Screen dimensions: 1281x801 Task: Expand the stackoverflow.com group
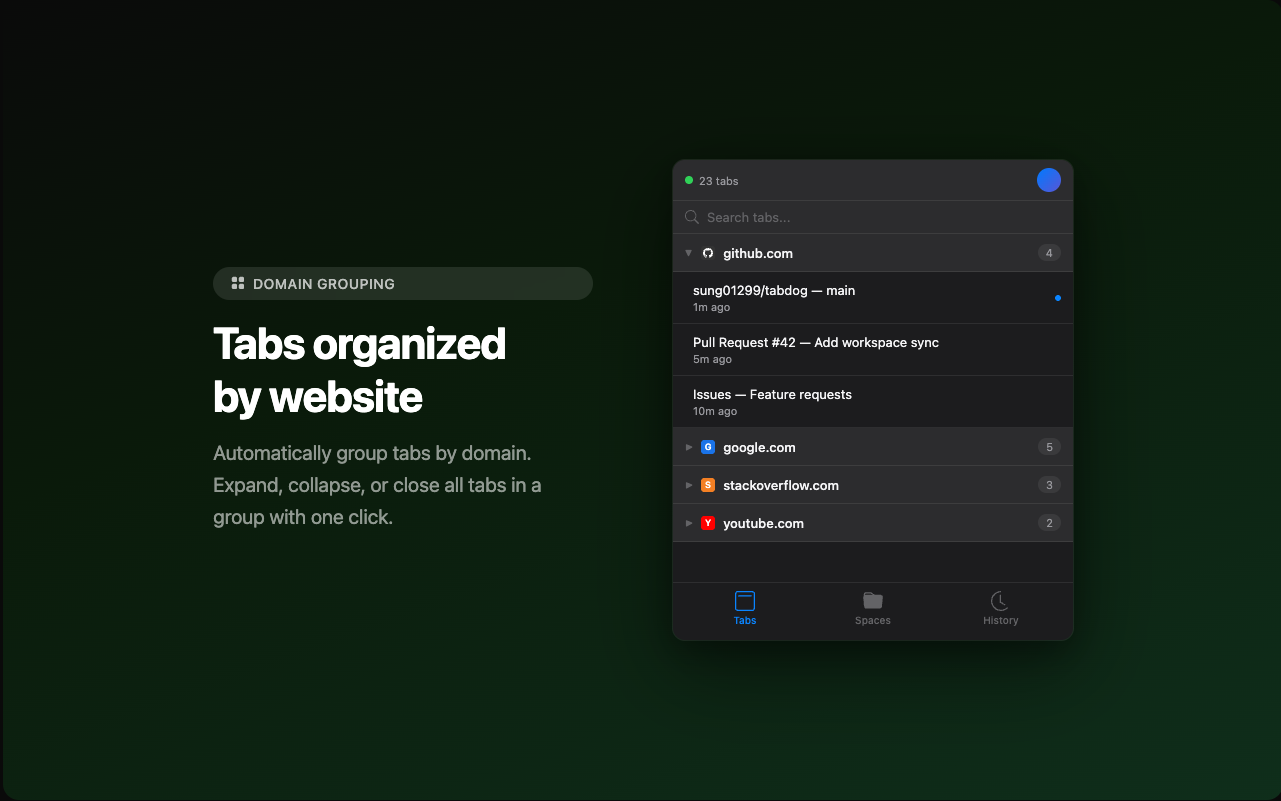688,485
